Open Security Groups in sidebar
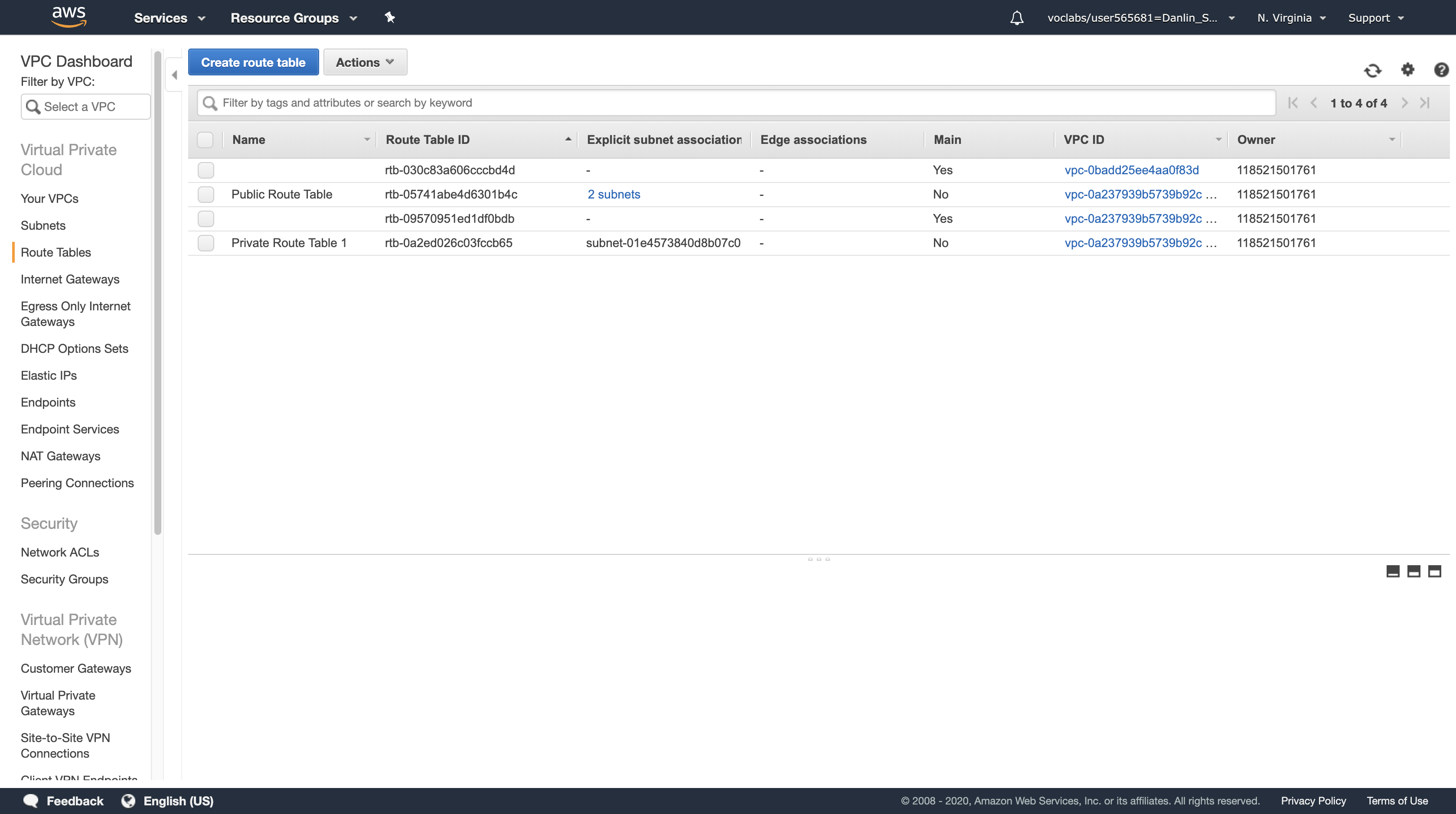 pyautogui.click(x=65, y=579)
